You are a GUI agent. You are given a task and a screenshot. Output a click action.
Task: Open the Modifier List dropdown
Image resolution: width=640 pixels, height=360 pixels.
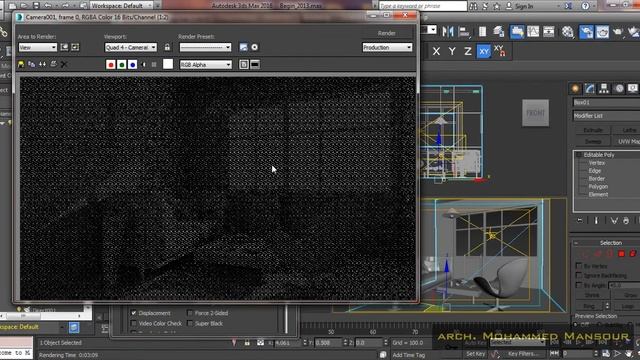[606, 116]
